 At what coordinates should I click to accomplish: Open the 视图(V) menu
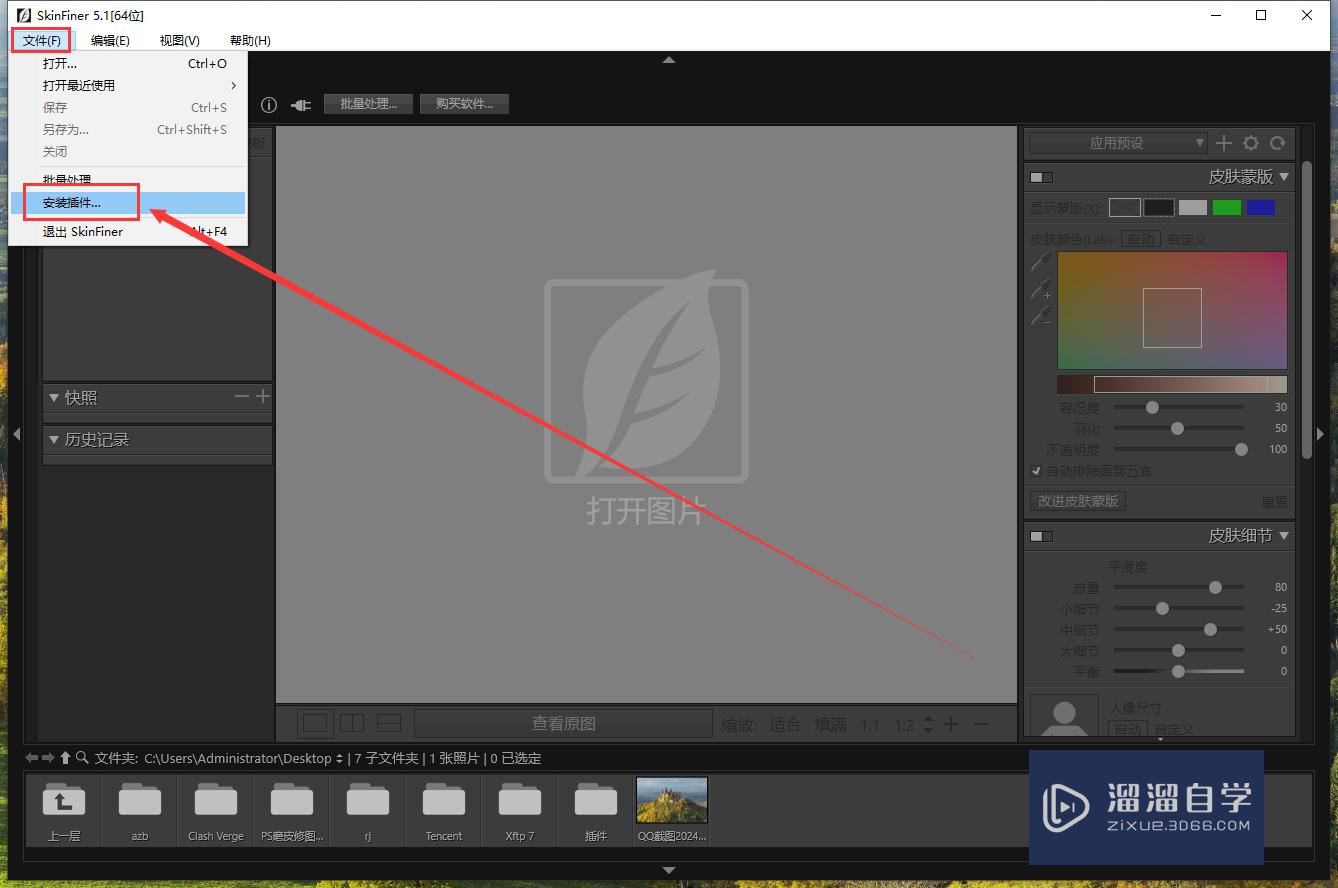(x=180, y=40)
